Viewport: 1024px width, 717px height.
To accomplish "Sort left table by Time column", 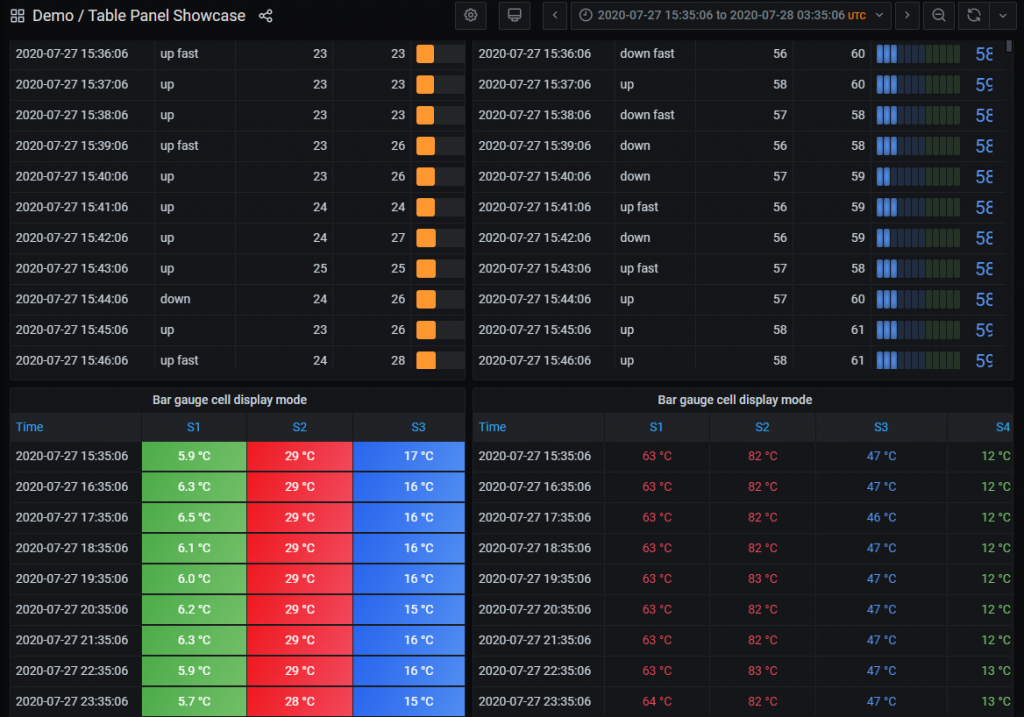I will pos(30,427).
